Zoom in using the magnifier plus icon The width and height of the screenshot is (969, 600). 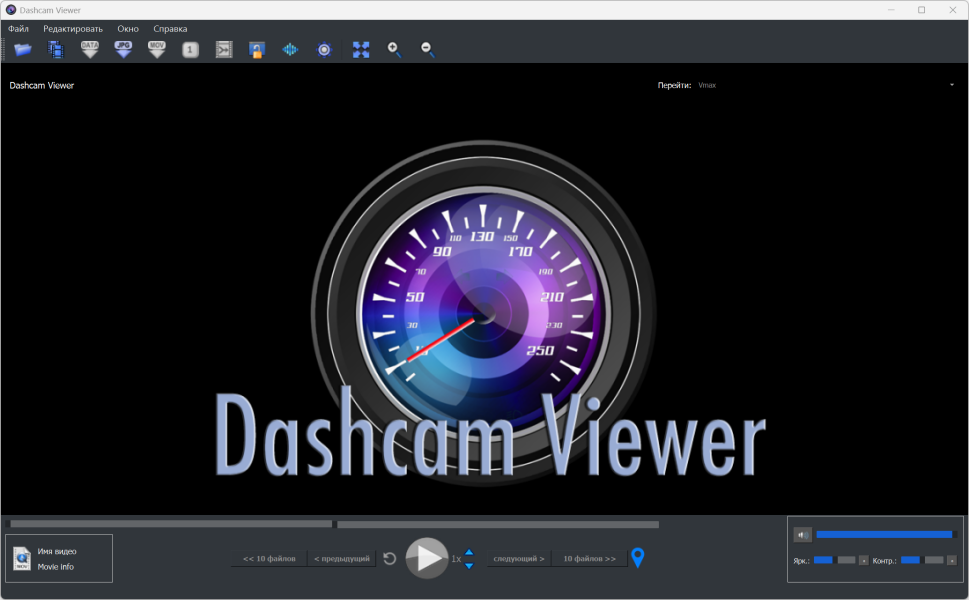point(394,49)
